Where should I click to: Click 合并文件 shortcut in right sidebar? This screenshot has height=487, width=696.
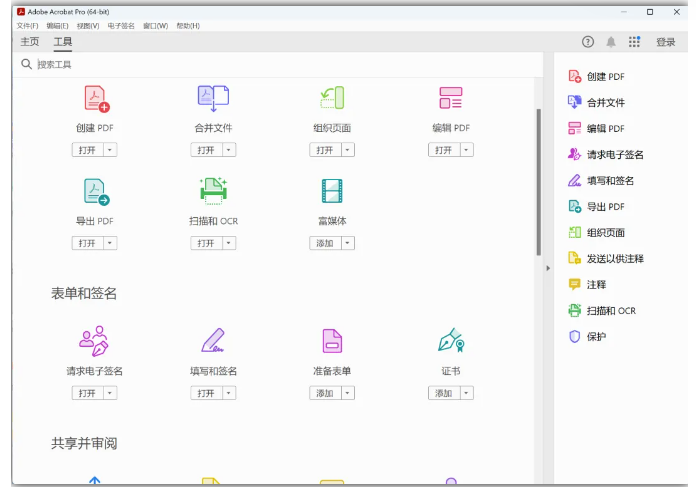point(597,103)
